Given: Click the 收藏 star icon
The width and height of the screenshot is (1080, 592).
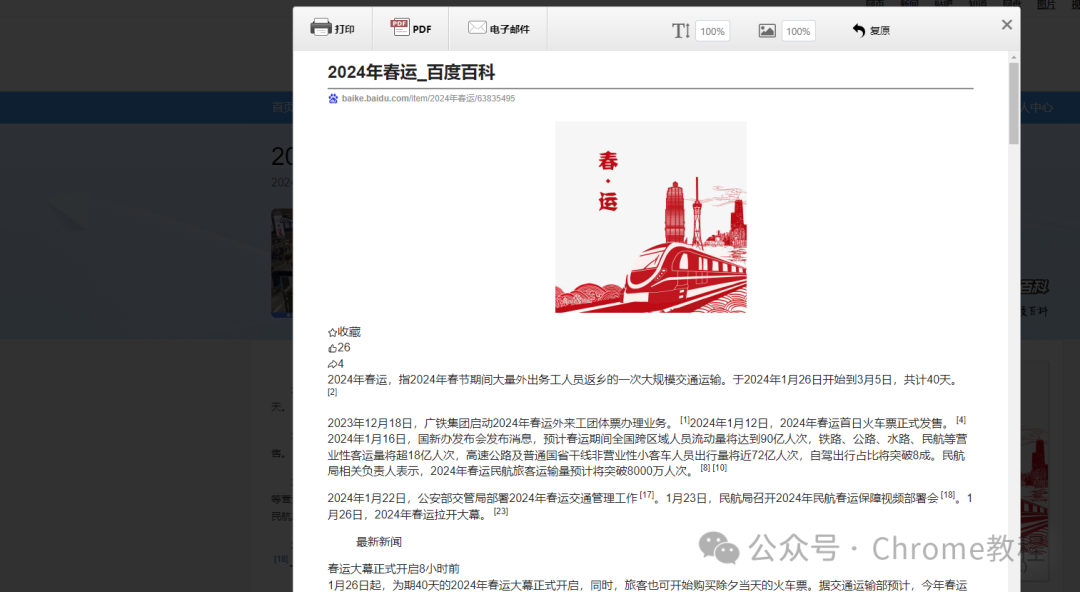Looking at the screenshot, I should click(332, 332).
